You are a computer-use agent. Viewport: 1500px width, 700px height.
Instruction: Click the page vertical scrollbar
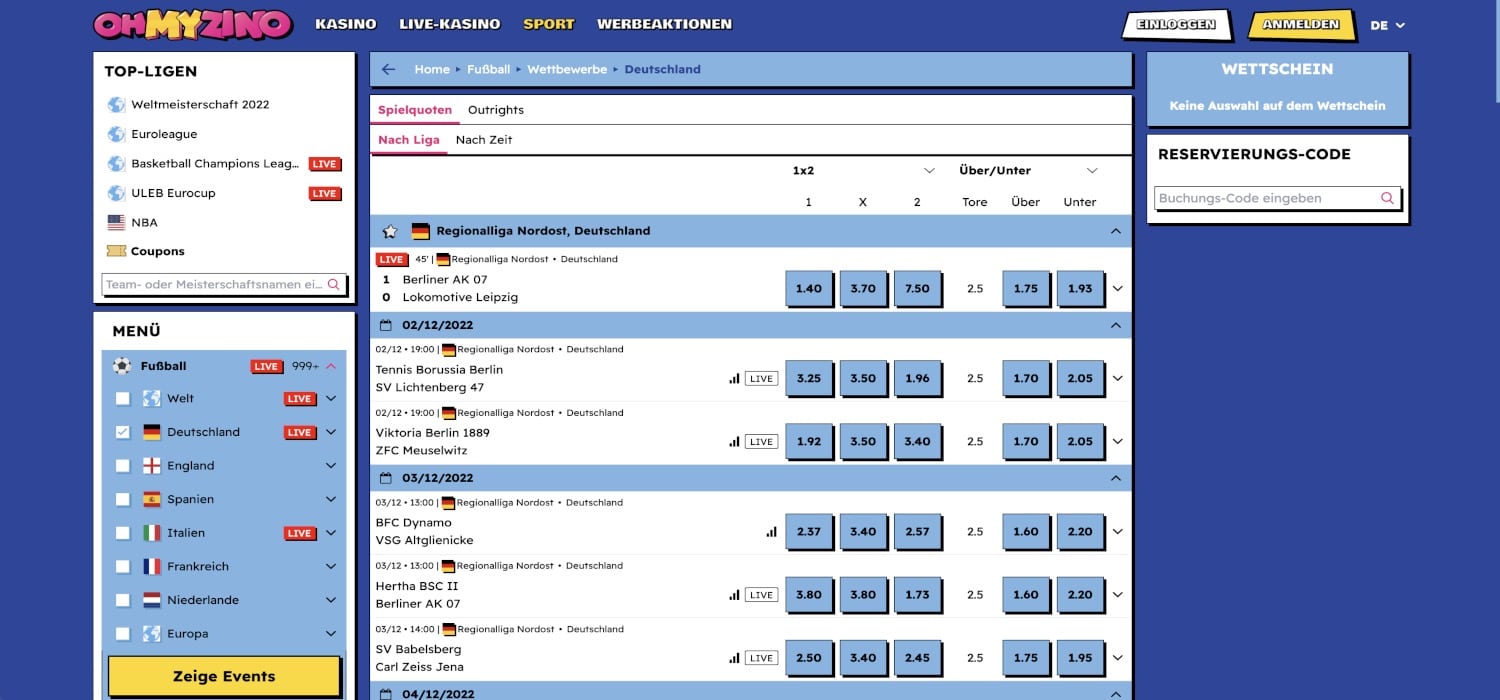tap(1495, 50)
